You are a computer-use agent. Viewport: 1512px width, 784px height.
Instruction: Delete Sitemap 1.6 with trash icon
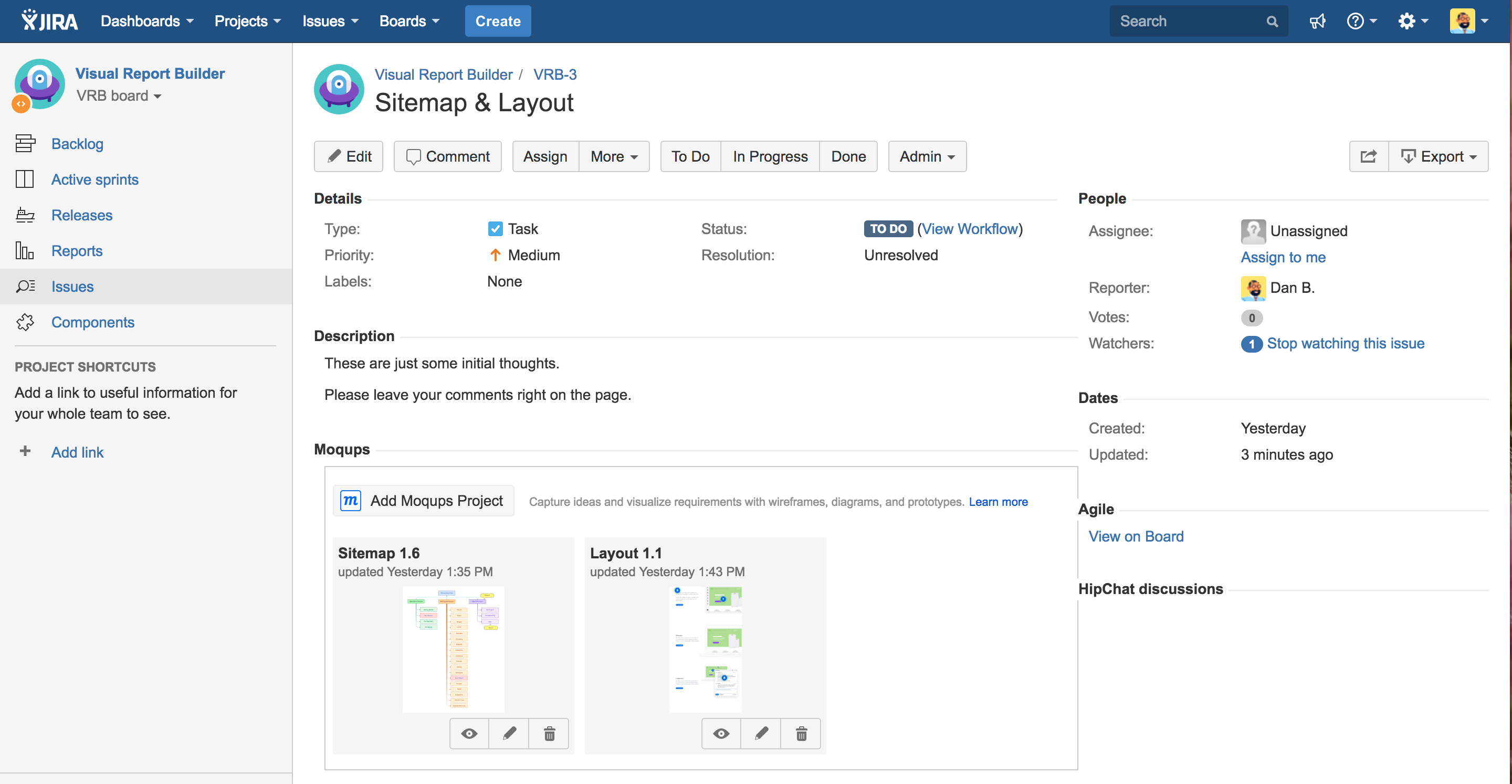pos(549,733)
